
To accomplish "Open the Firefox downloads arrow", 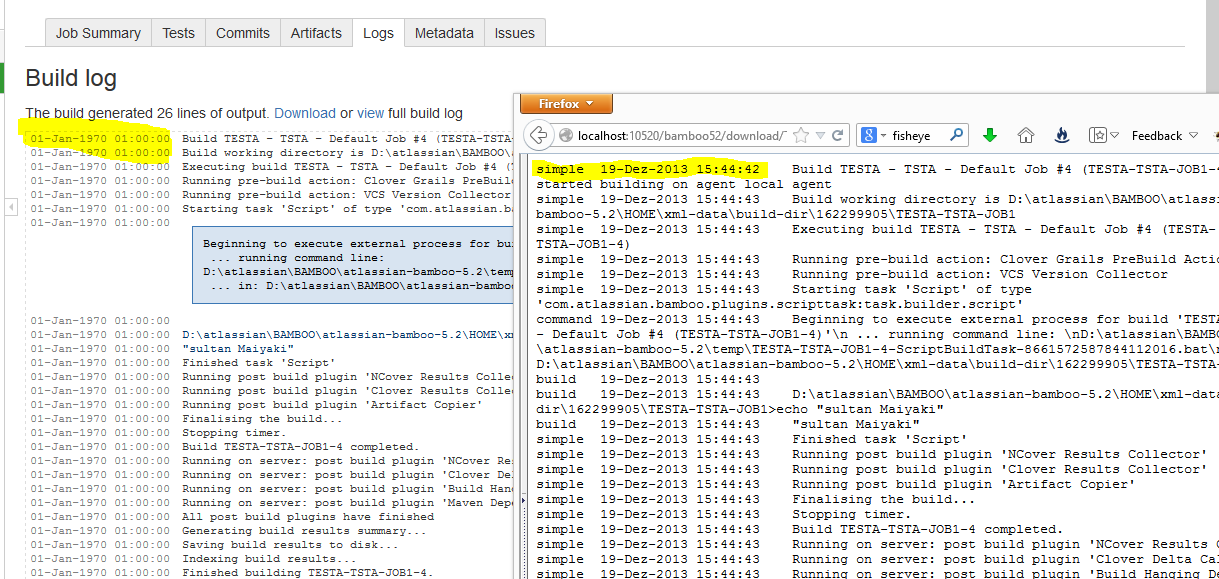I will (990, 135).
